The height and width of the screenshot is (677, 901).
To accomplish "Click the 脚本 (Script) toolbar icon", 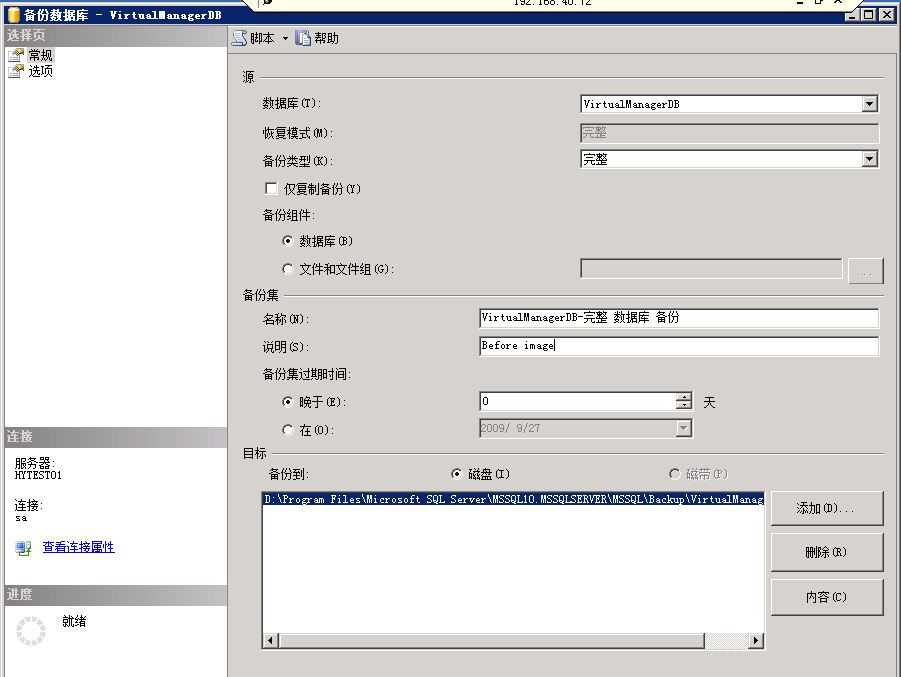I will pyautogui.click(x=240, y=38).
